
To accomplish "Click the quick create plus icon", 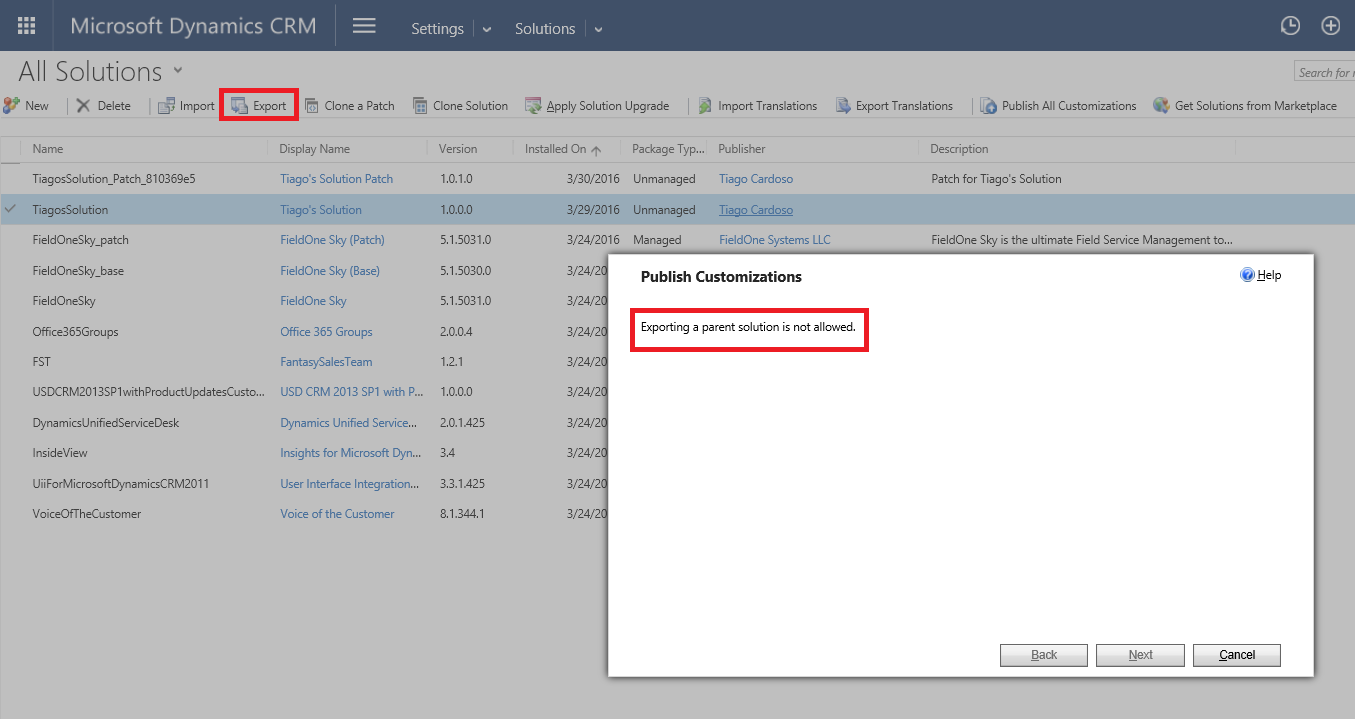I will [x=1330, y=27].
